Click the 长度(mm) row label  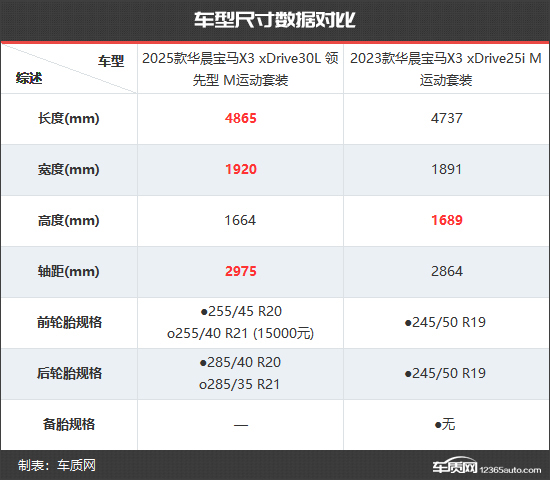(69, 119)
